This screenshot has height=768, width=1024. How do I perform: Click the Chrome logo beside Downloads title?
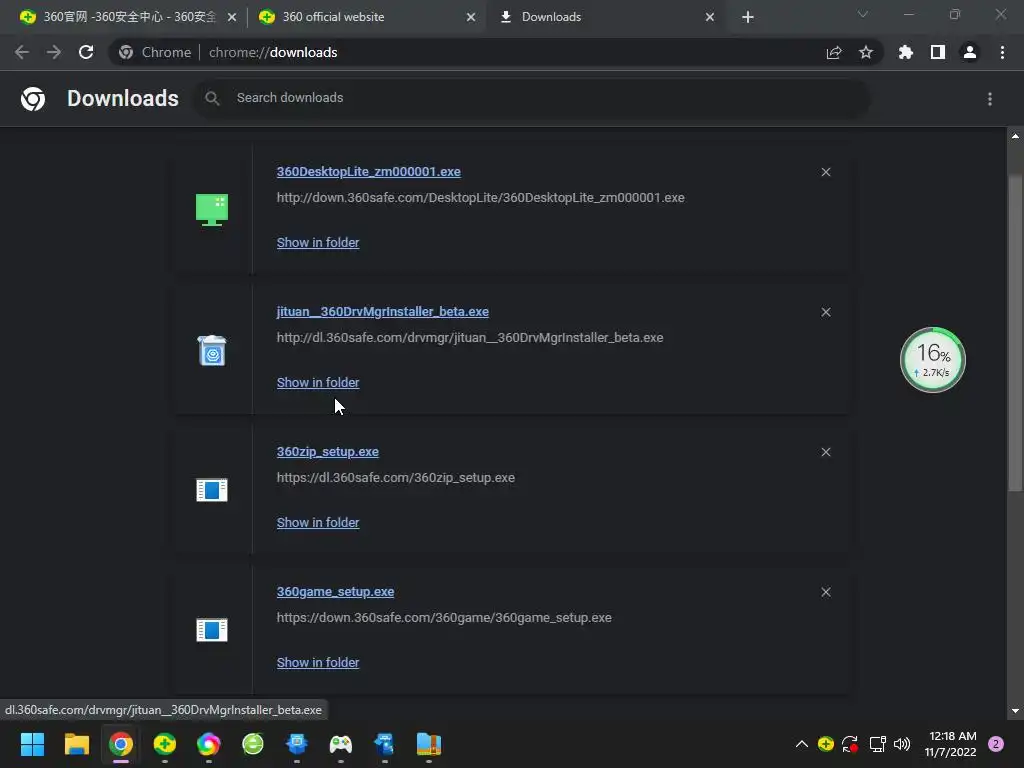[x=33, y=99]
